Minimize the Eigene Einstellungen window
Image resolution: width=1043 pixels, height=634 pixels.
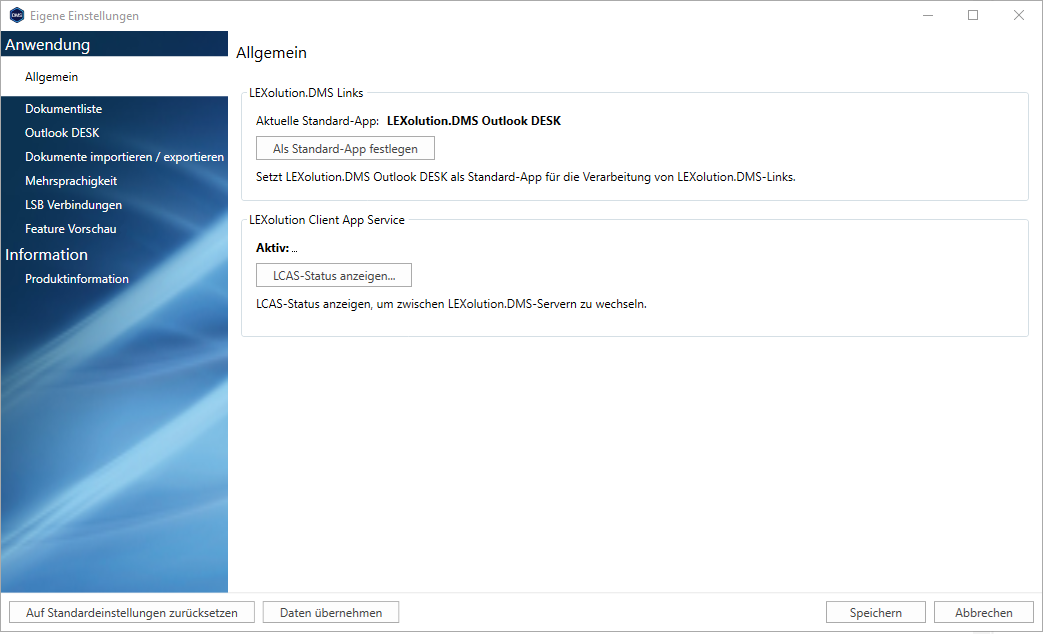pyautogui.click(x=928, y=15)
